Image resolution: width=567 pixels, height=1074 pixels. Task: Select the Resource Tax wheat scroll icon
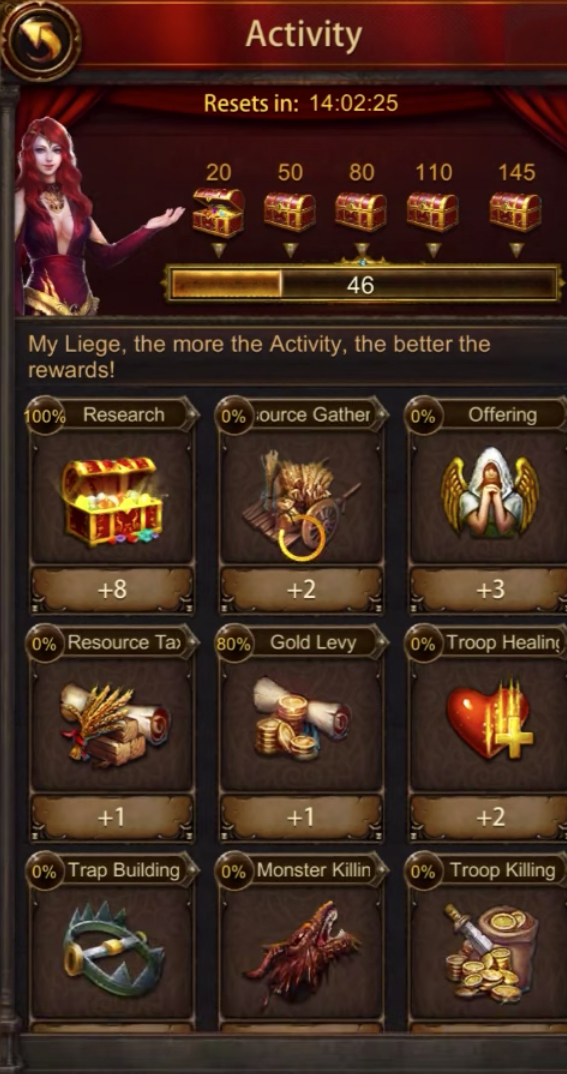click(x=114, y=721)
